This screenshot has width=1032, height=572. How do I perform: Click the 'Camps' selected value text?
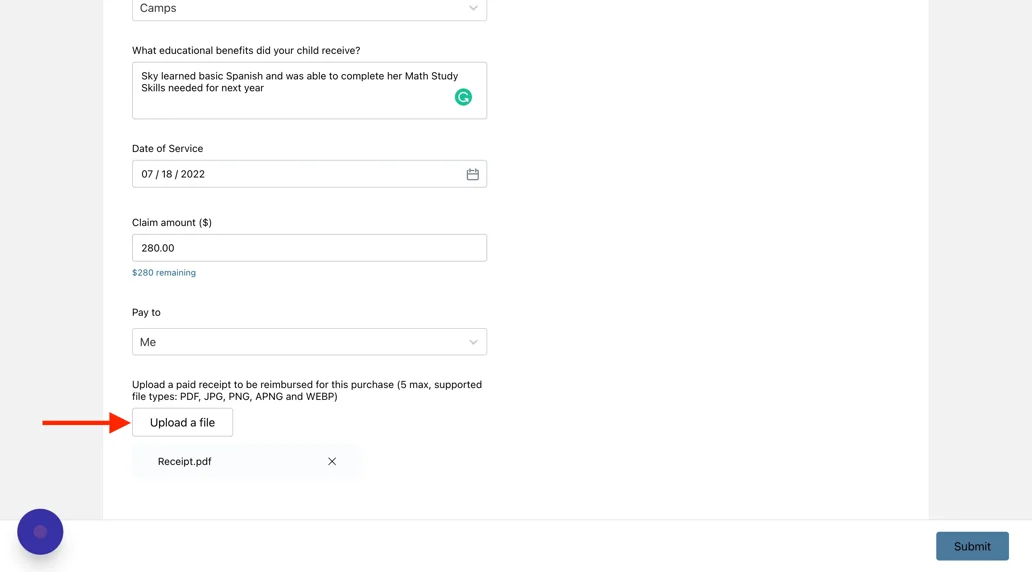tap(158, 8)
